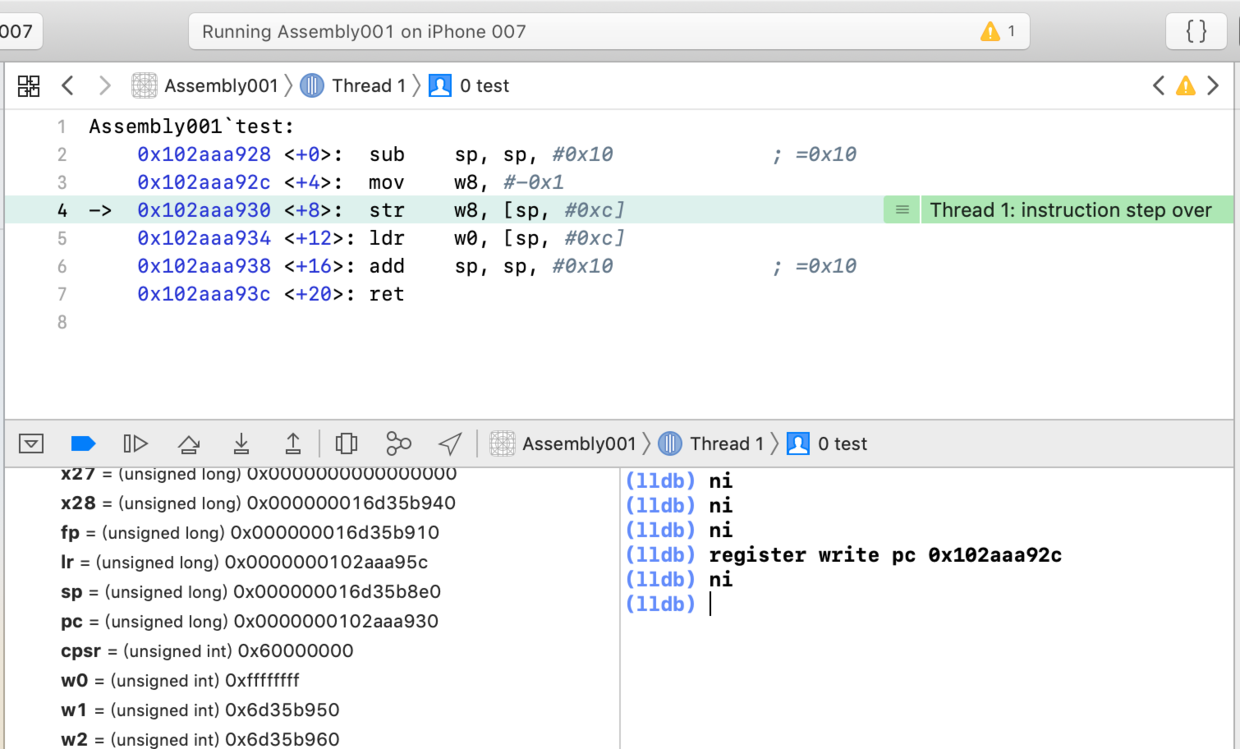Continue program execution
1240x749 pixels.
click(x=135, y=444)
